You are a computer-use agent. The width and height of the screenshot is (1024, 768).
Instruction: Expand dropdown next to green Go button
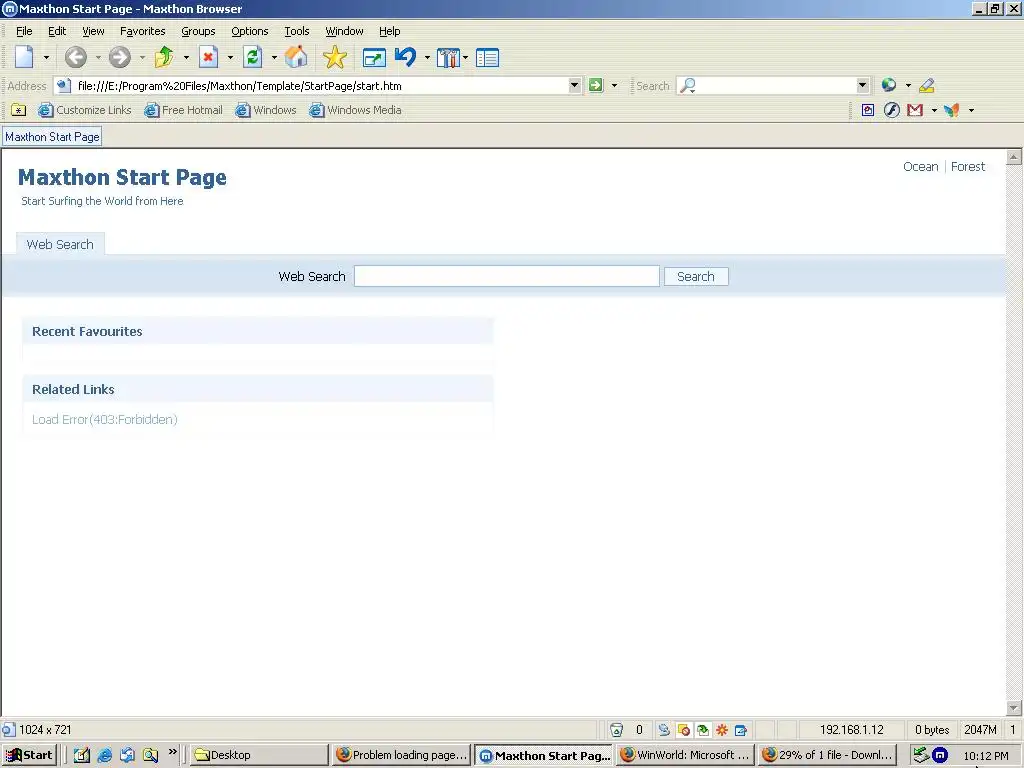(614, 86)
